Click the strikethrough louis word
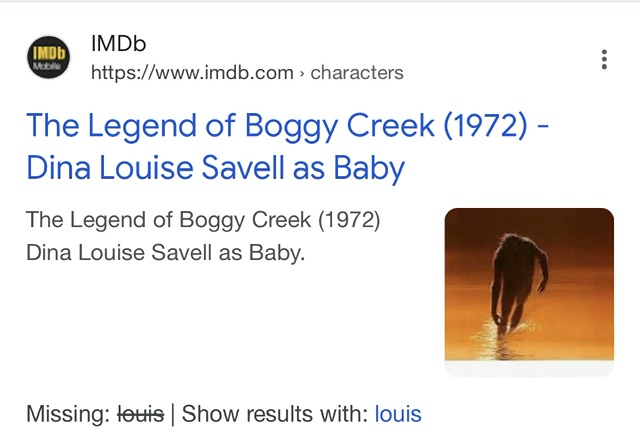640x436 pixels. point(141,413)
